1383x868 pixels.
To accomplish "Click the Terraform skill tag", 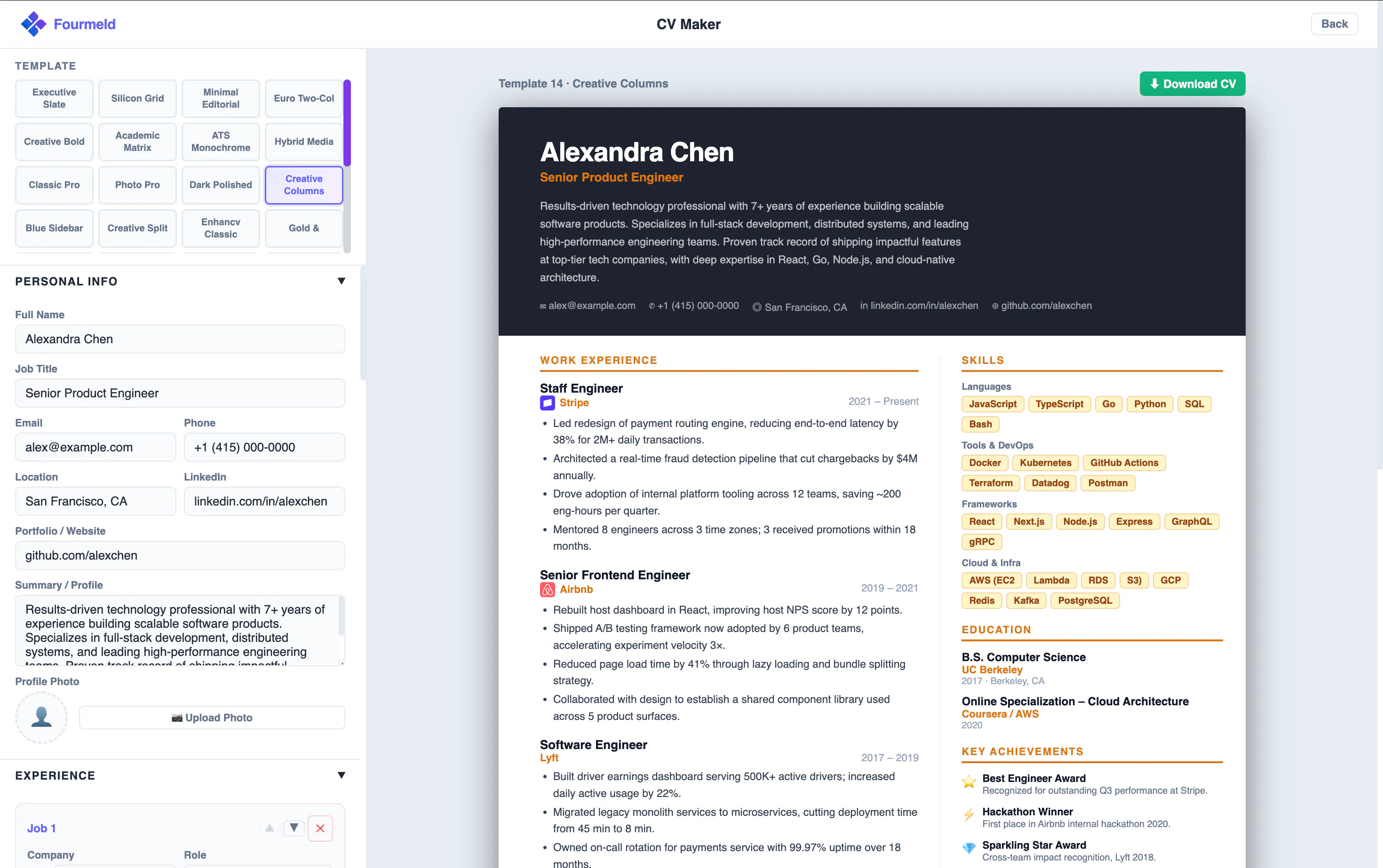I will [991, 483].
